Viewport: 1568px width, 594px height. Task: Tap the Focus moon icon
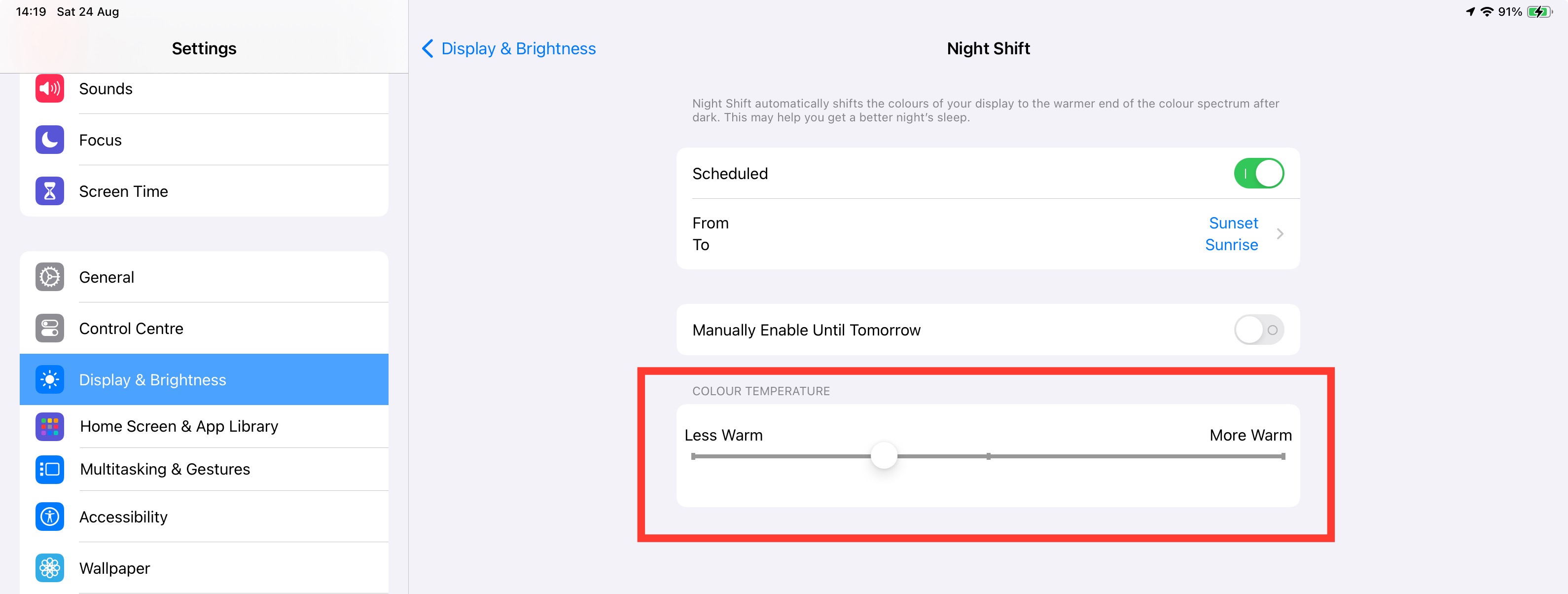49,140
